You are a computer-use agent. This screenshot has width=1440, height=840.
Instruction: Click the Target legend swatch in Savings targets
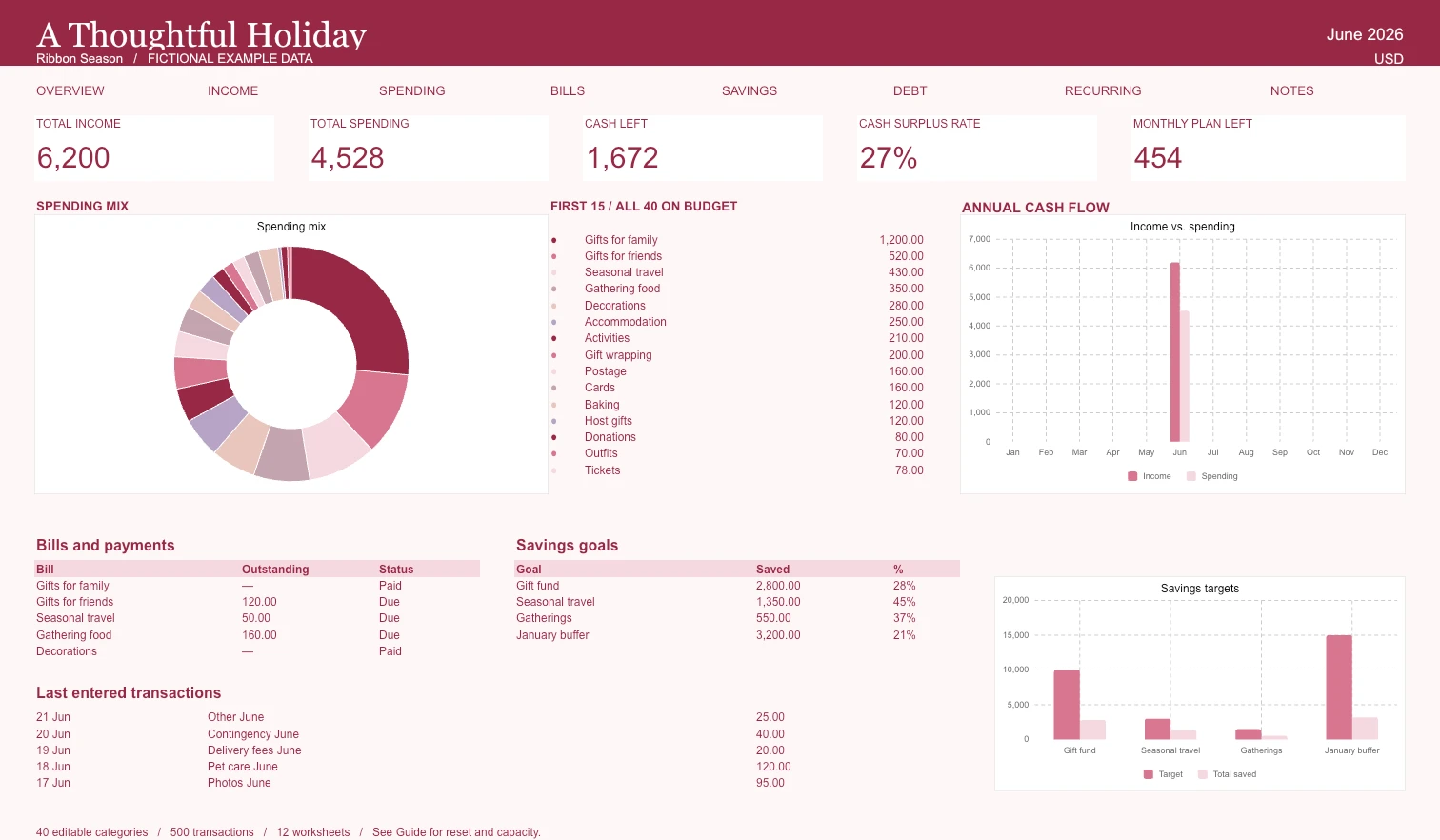[x=1149, y=774]
